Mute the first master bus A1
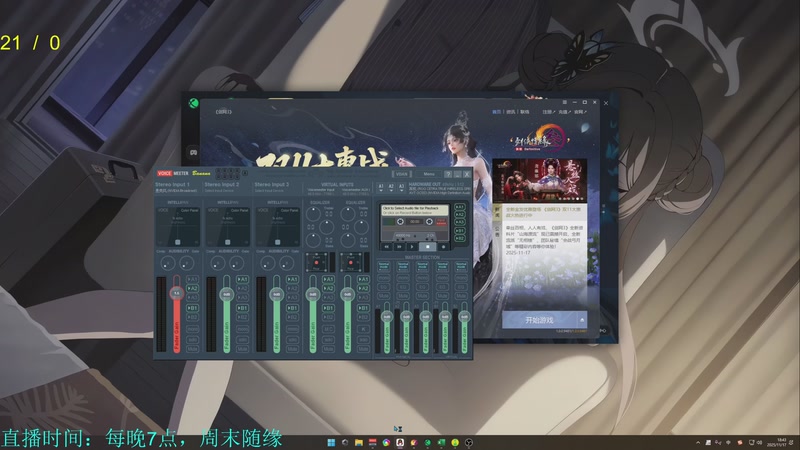 tap(384, 296)
